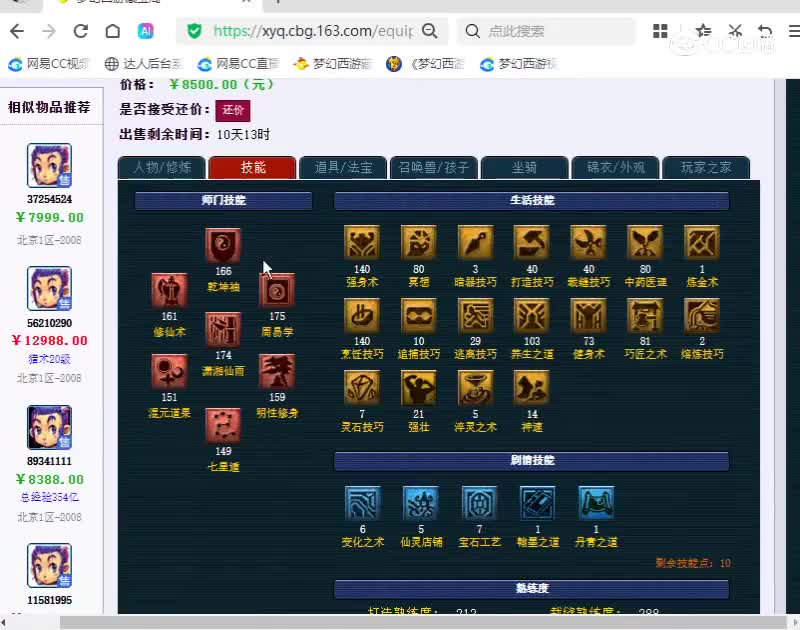Open the first recommended item thumbnail in sidebar

point(48,165)
